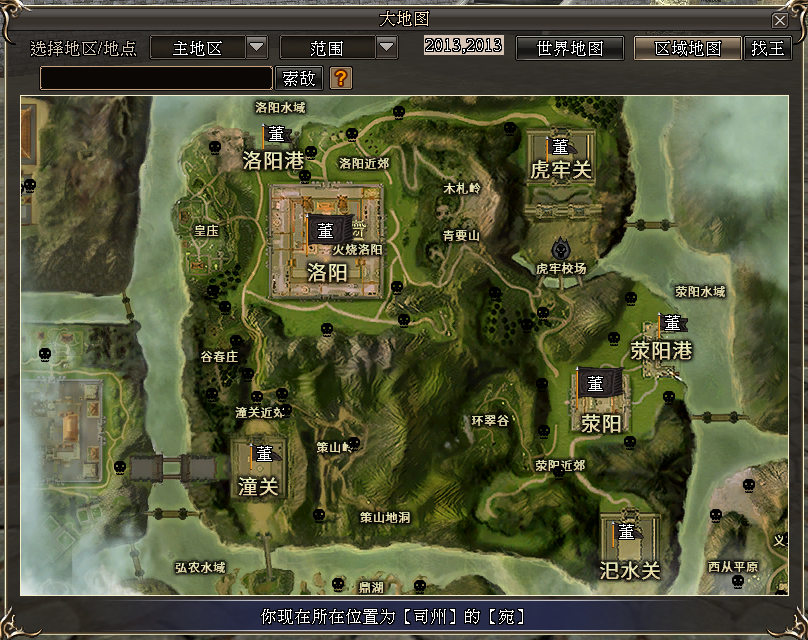Click the 西从平原 label
This screenshot has height=640, width=808.
click(733, 567)
